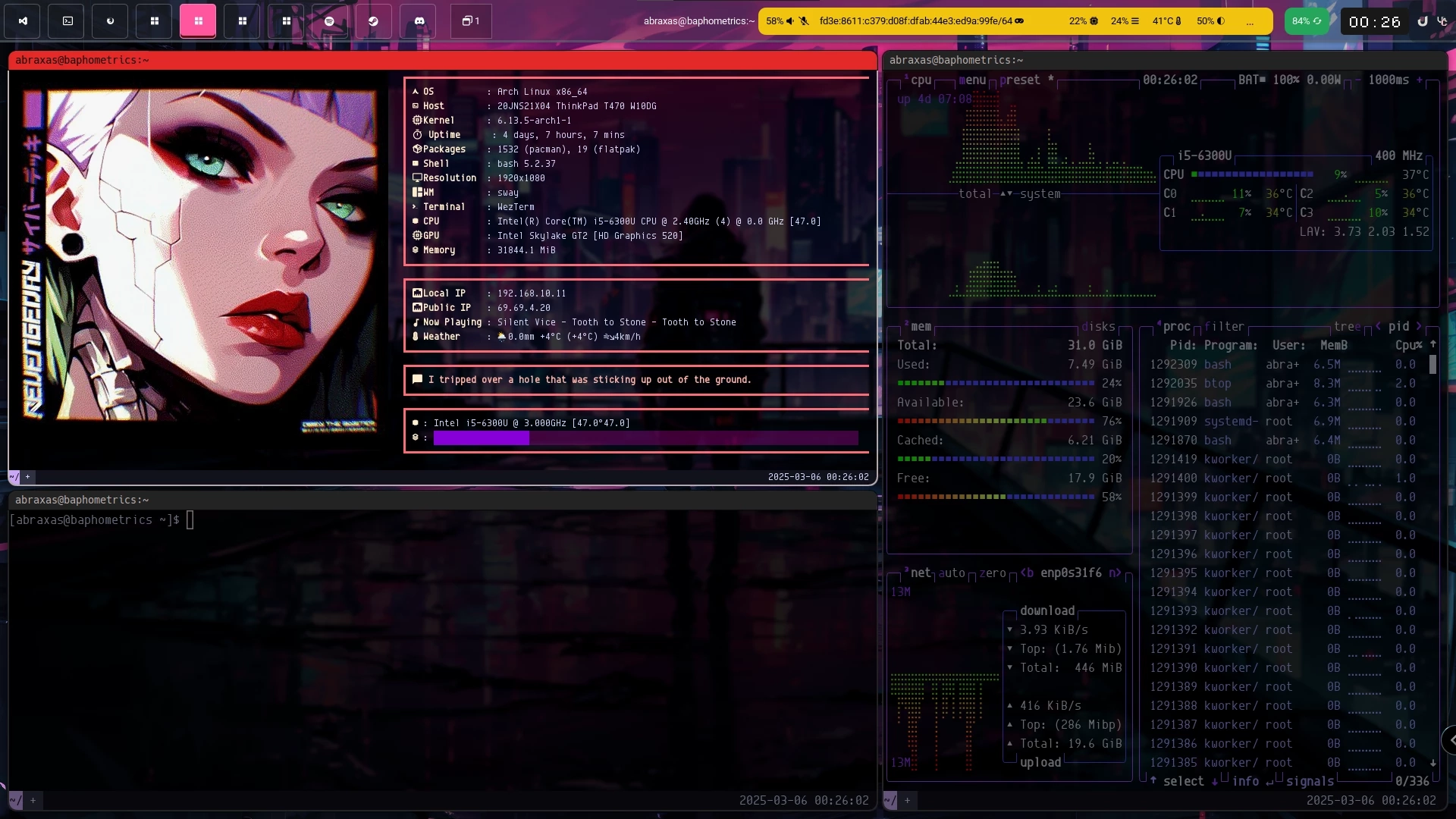1456x819 pixels.
Task: Click the IPv6 network address module
Action: pyautogui.click(x=921, y=21)
